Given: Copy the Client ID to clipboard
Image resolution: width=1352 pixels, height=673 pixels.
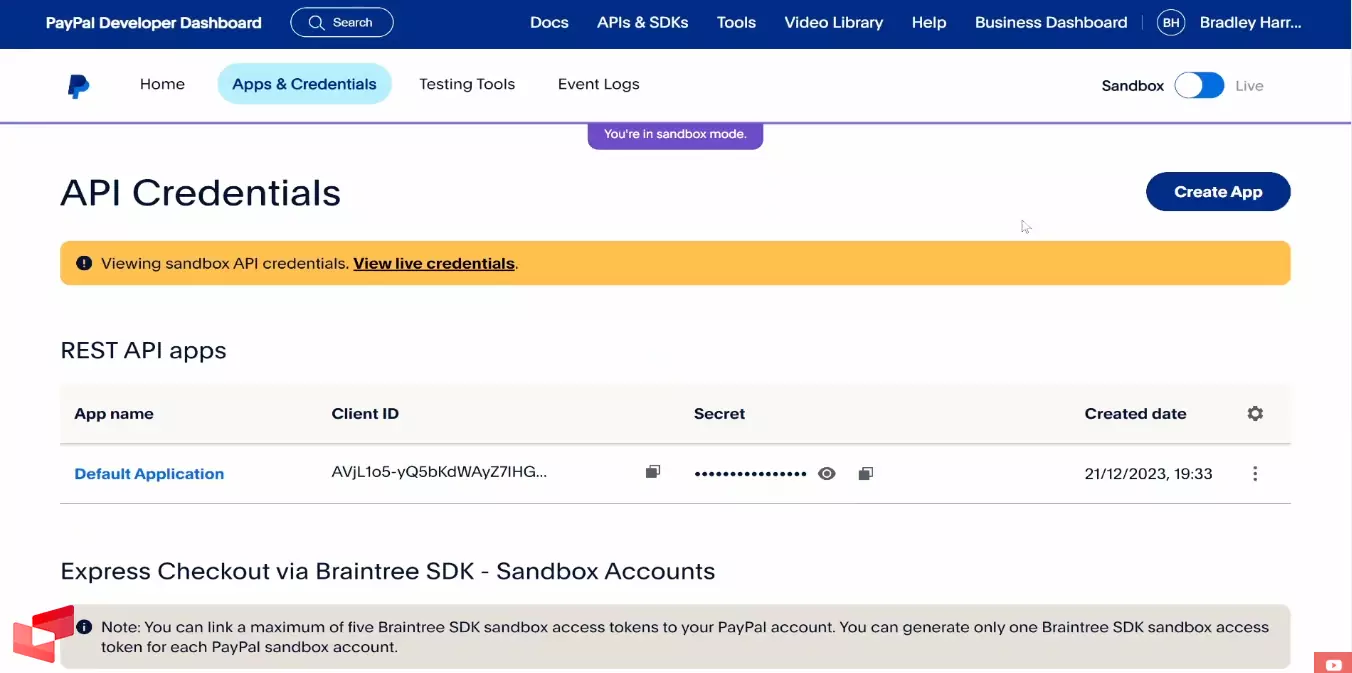Looking at the screenshot, I should pos(652,471).
